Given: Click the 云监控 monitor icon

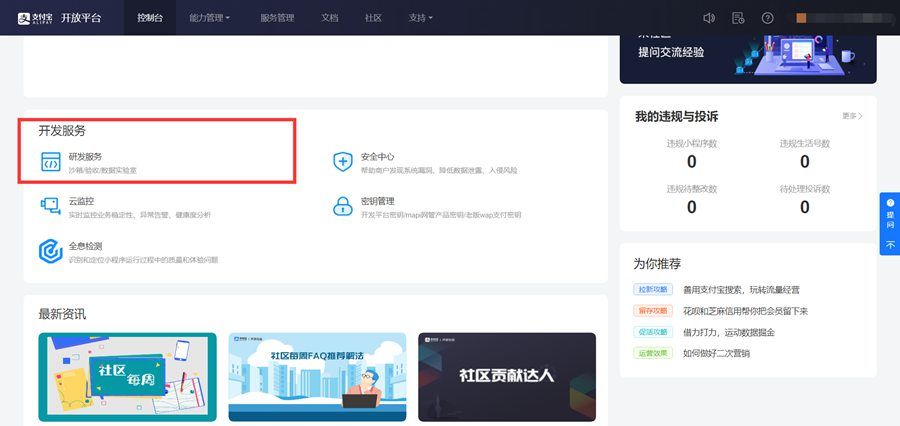Looking at the screenshot, I should 50,206.
